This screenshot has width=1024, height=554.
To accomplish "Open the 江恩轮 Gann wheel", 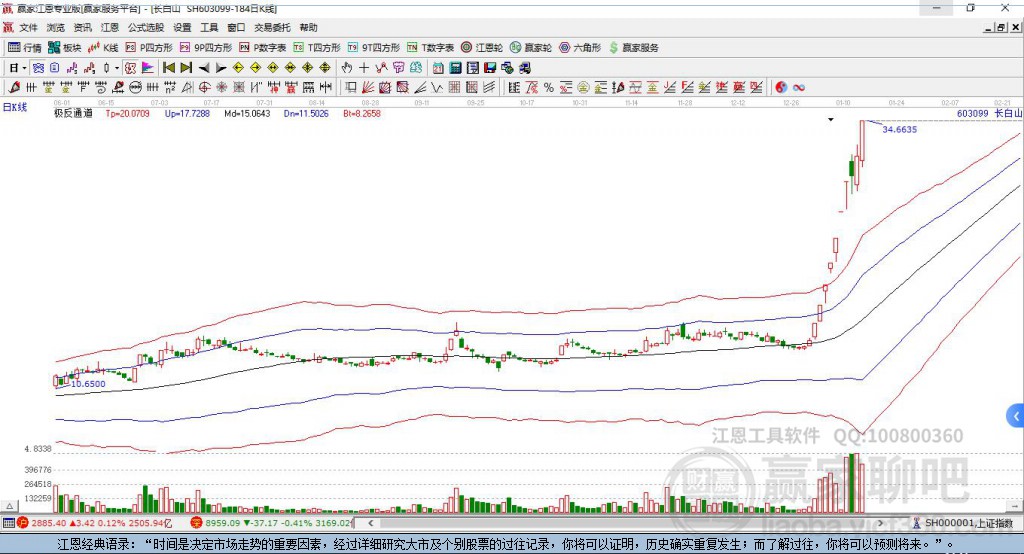I will 482,48.
